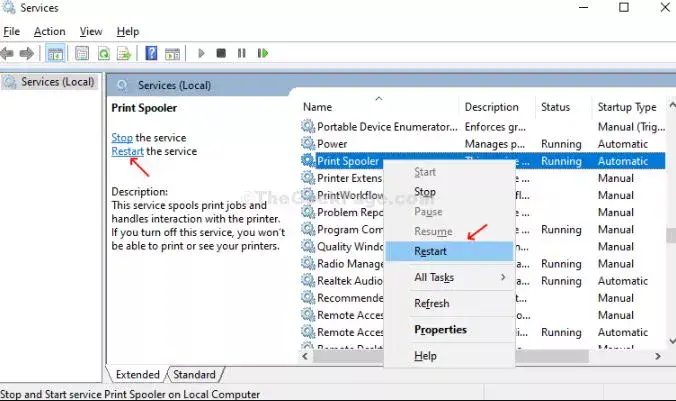Click the Pause Service toolbar icon
The width and height of the screenshot is (676, 401).
tap(241, 53)
